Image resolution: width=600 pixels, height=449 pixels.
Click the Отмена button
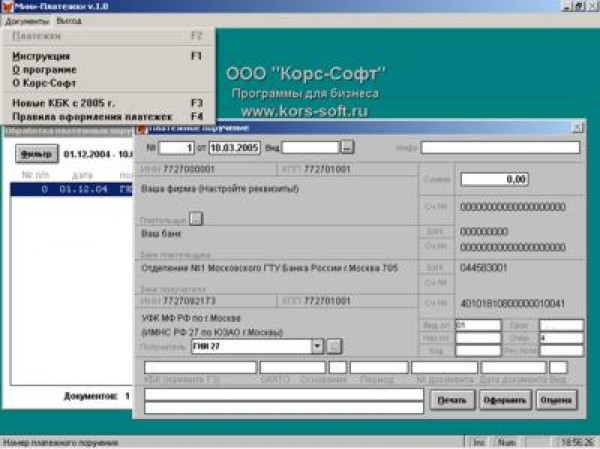tap(556, 400)
